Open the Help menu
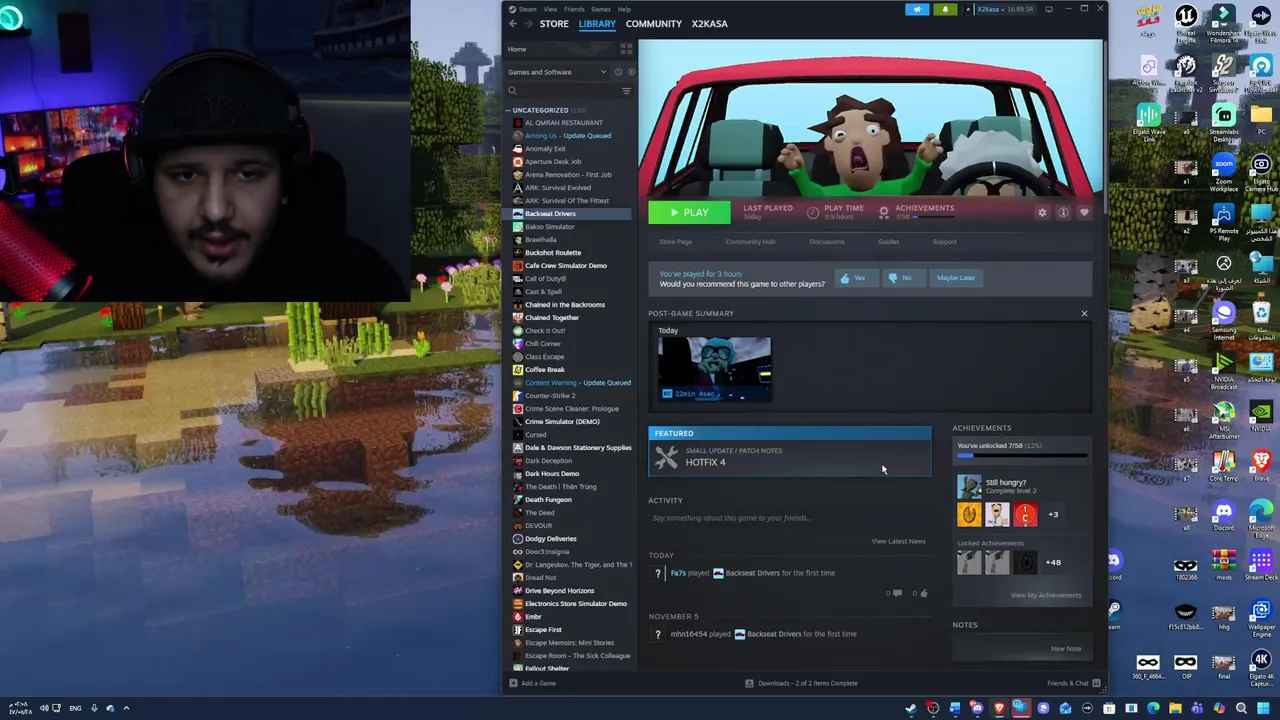 tap(624, 9)
